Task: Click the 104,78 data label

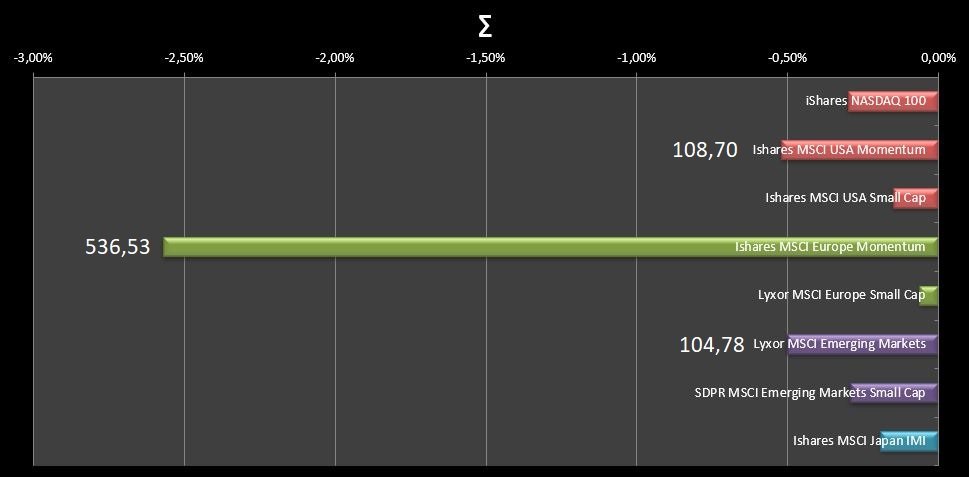Action: (x=711, y=345)
